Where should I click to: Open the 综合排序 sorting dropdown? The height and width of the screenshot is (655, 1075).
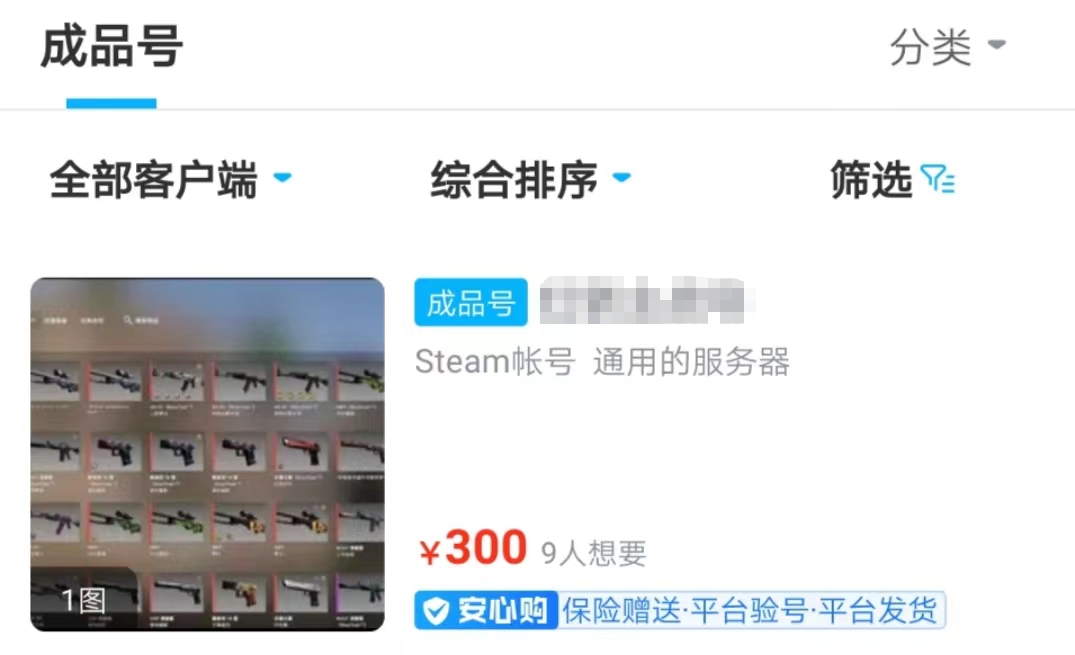click(531, 180)
